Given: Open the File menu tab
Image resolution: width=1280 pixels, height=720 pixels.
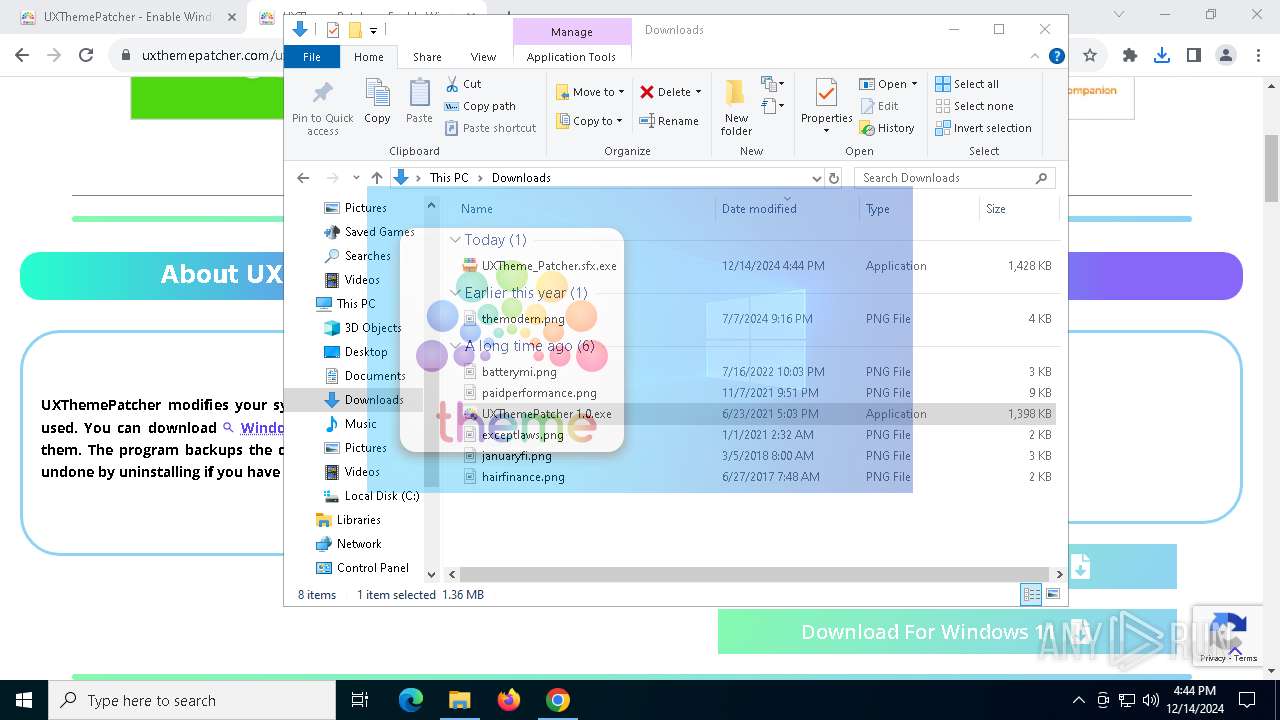Looking at the screenshot, I should pos(312,57).
